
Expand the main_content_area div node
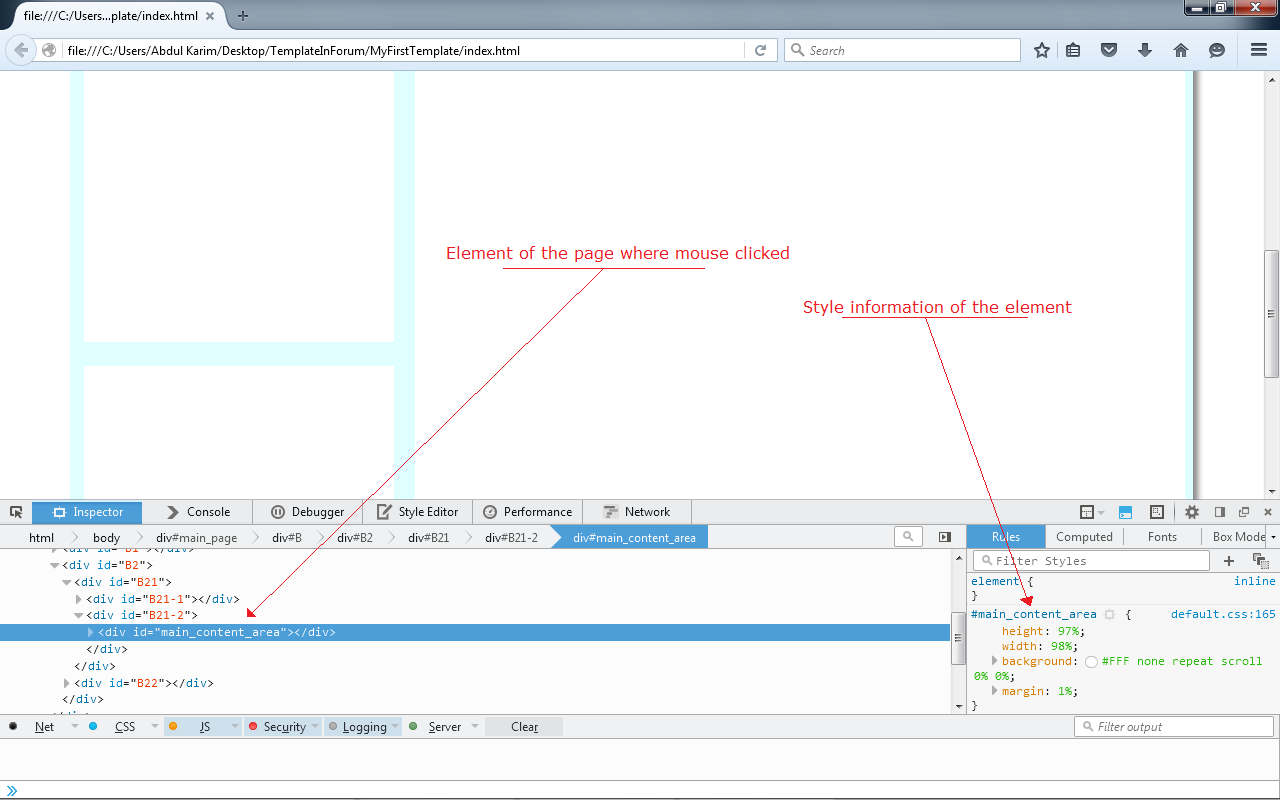tap(91, 632)
